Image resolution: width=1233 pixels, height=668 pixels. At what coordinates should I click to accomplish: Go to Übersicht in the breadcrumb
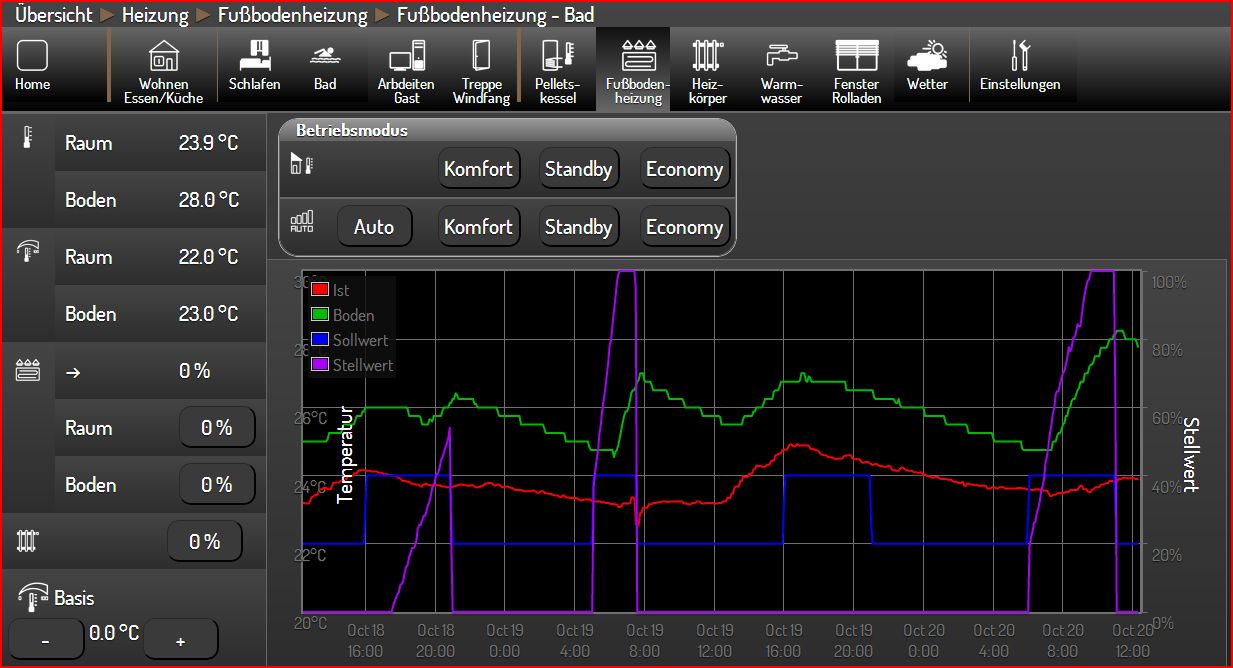pyautogui.click(x=53, y=14)
